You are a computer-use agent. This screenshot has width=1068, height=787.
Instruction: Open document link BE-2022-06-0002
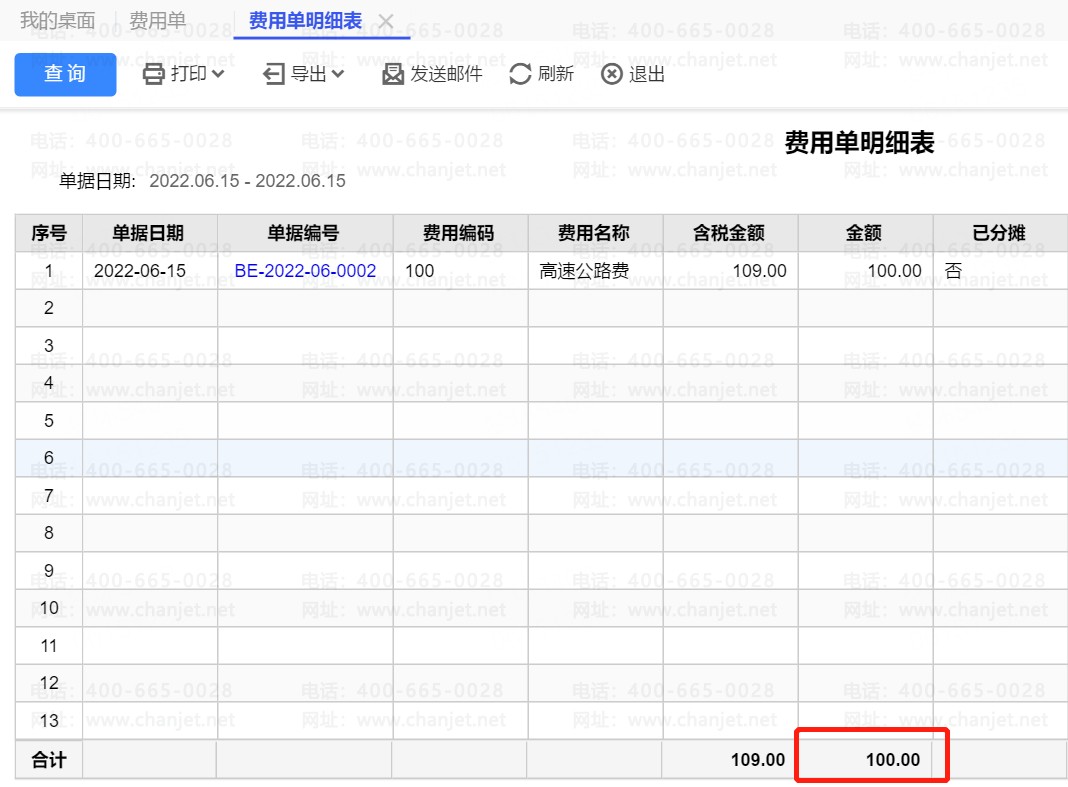[x=305, y=271]
